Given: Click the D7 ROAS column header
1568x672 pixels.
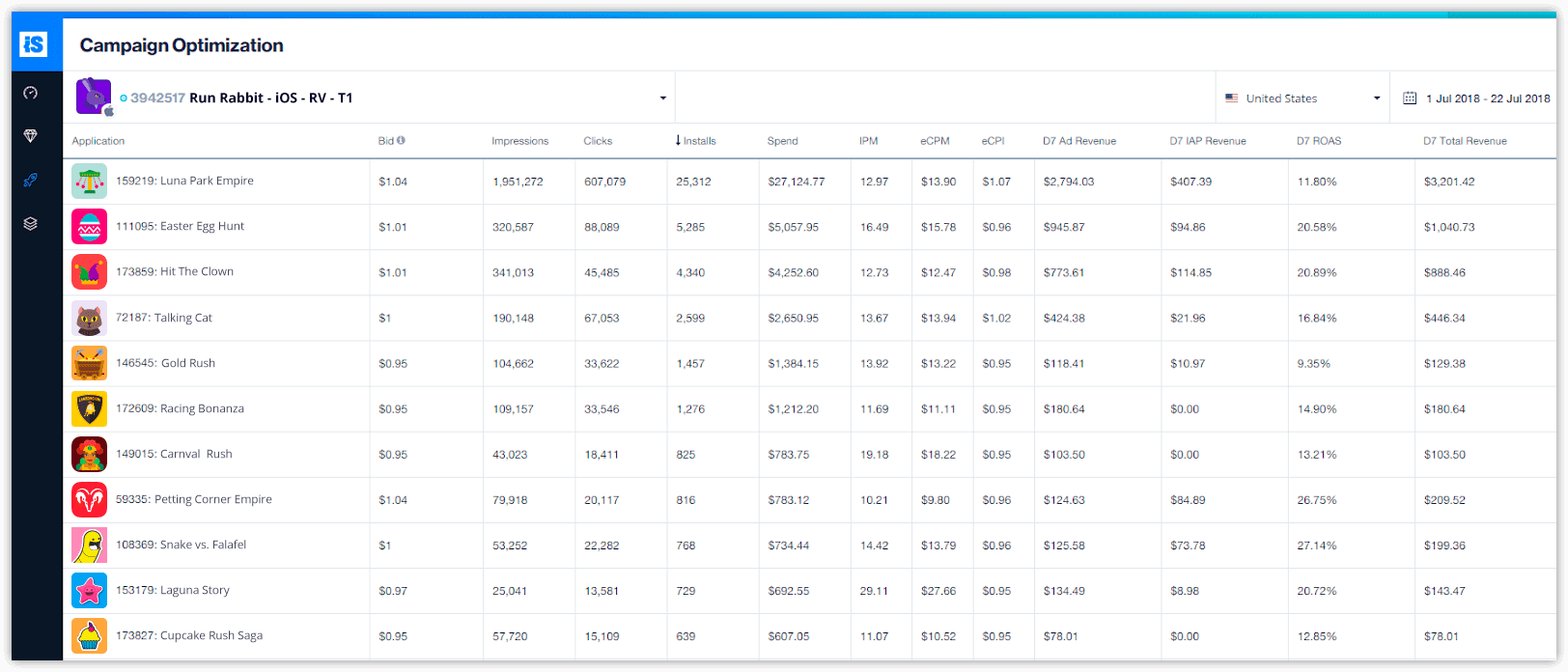Looking at the screenshot, I should click(x=1318, y=141).
